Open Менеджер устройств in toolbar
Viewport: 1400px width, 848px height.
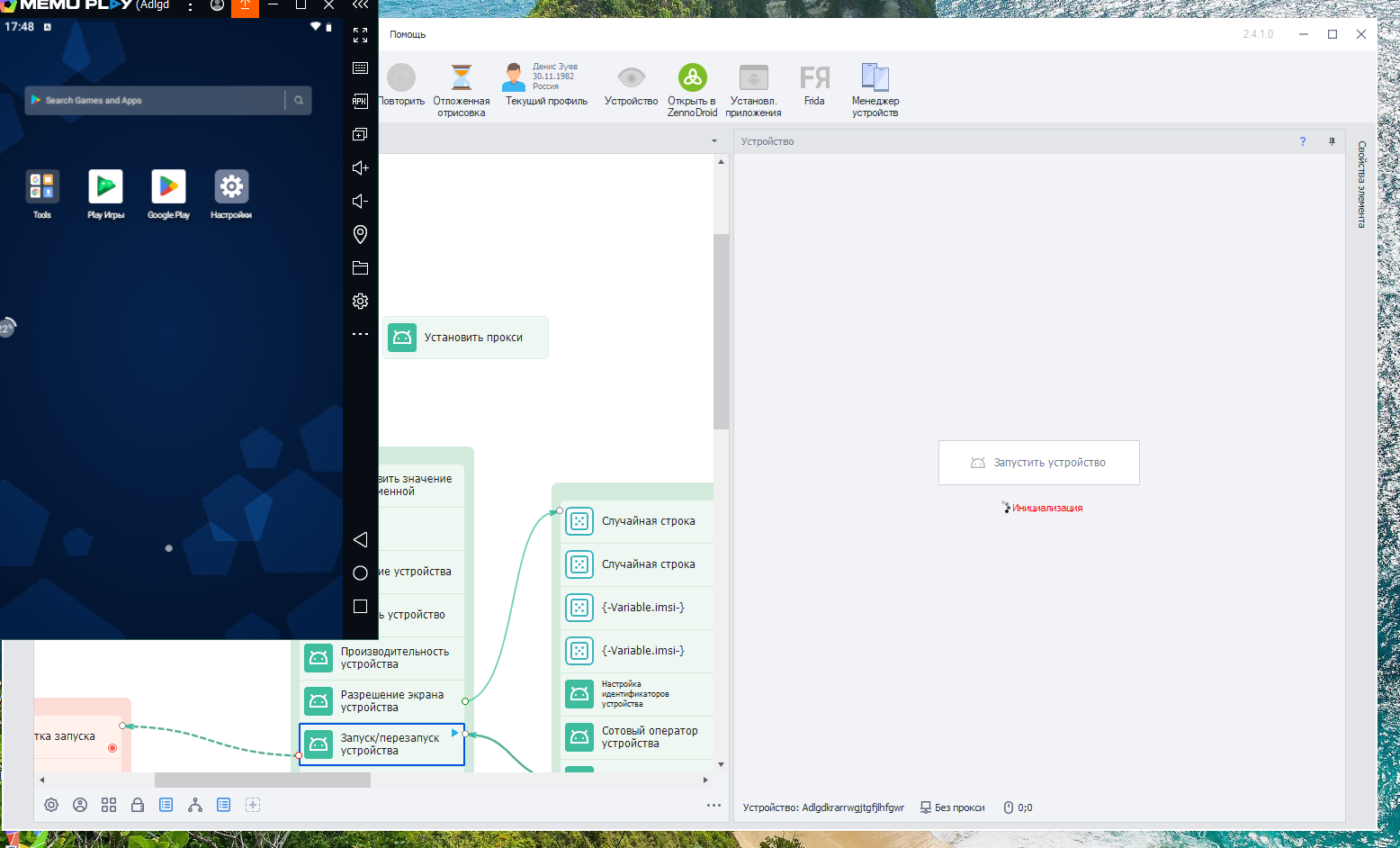875,90
